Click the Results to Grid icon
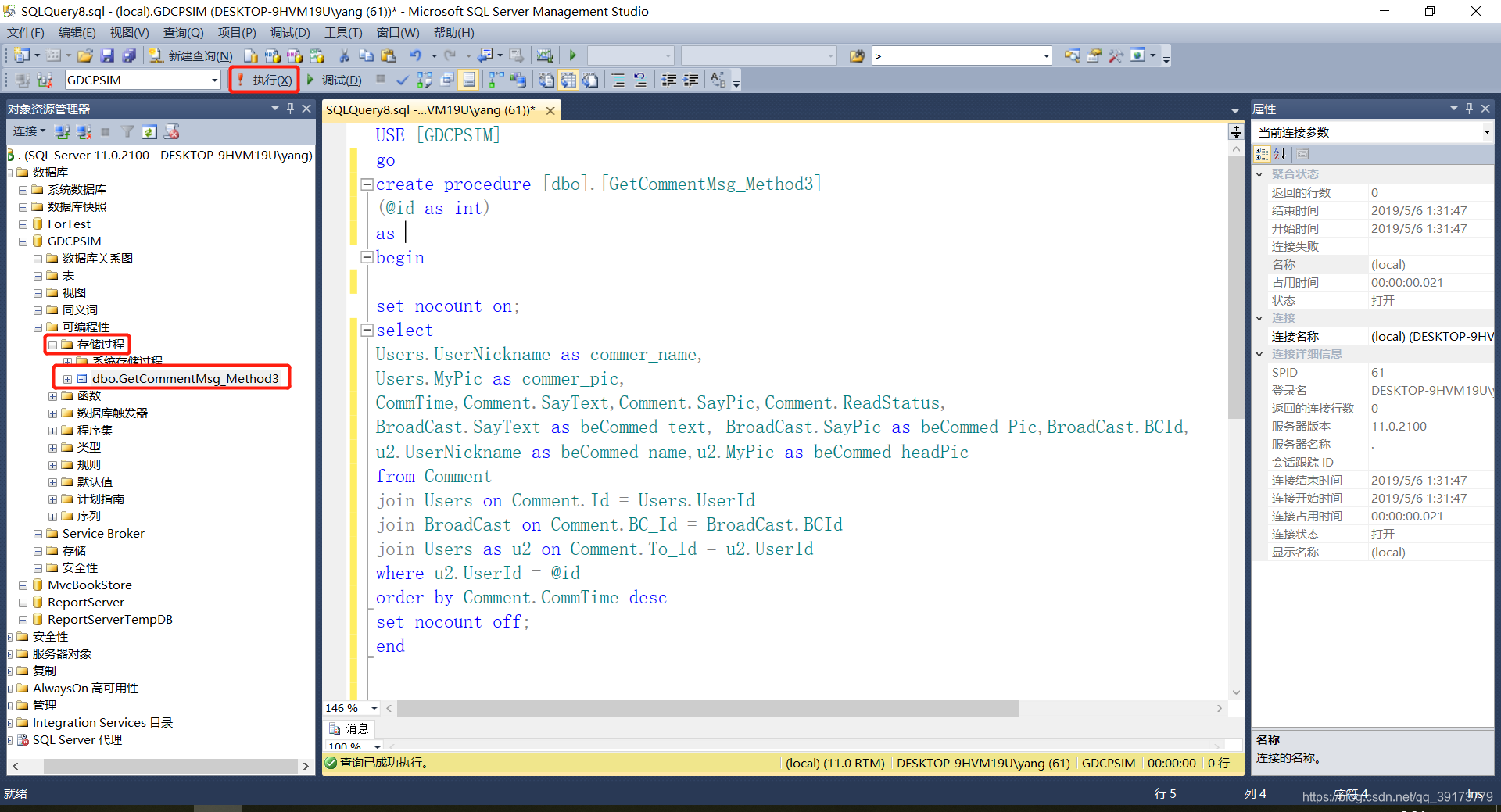Screen dimensions: 1501x812 [568, 80]
